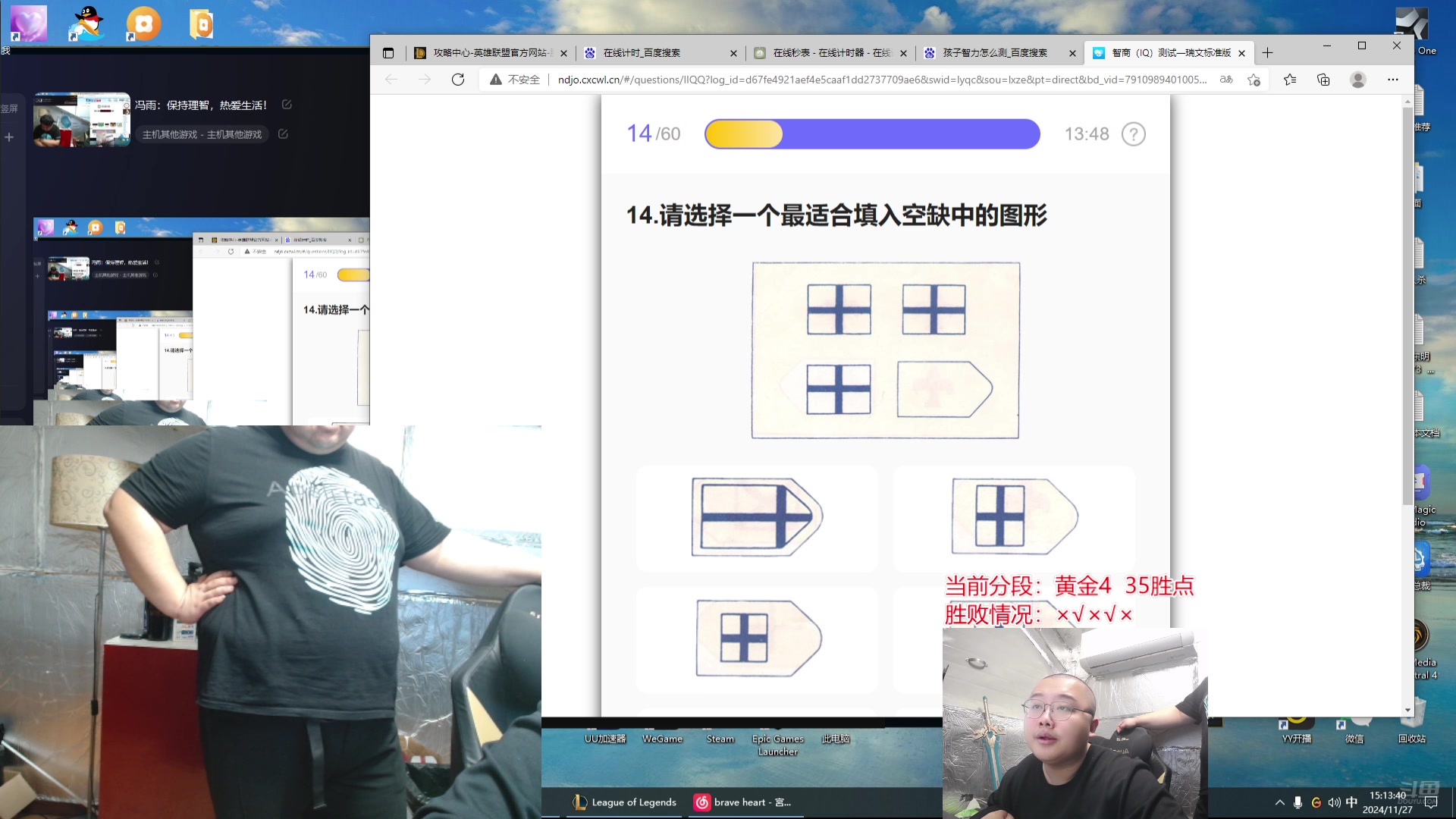Toggle the 中 input method indicator
Screen dimensions: 1456x819
1351,802
